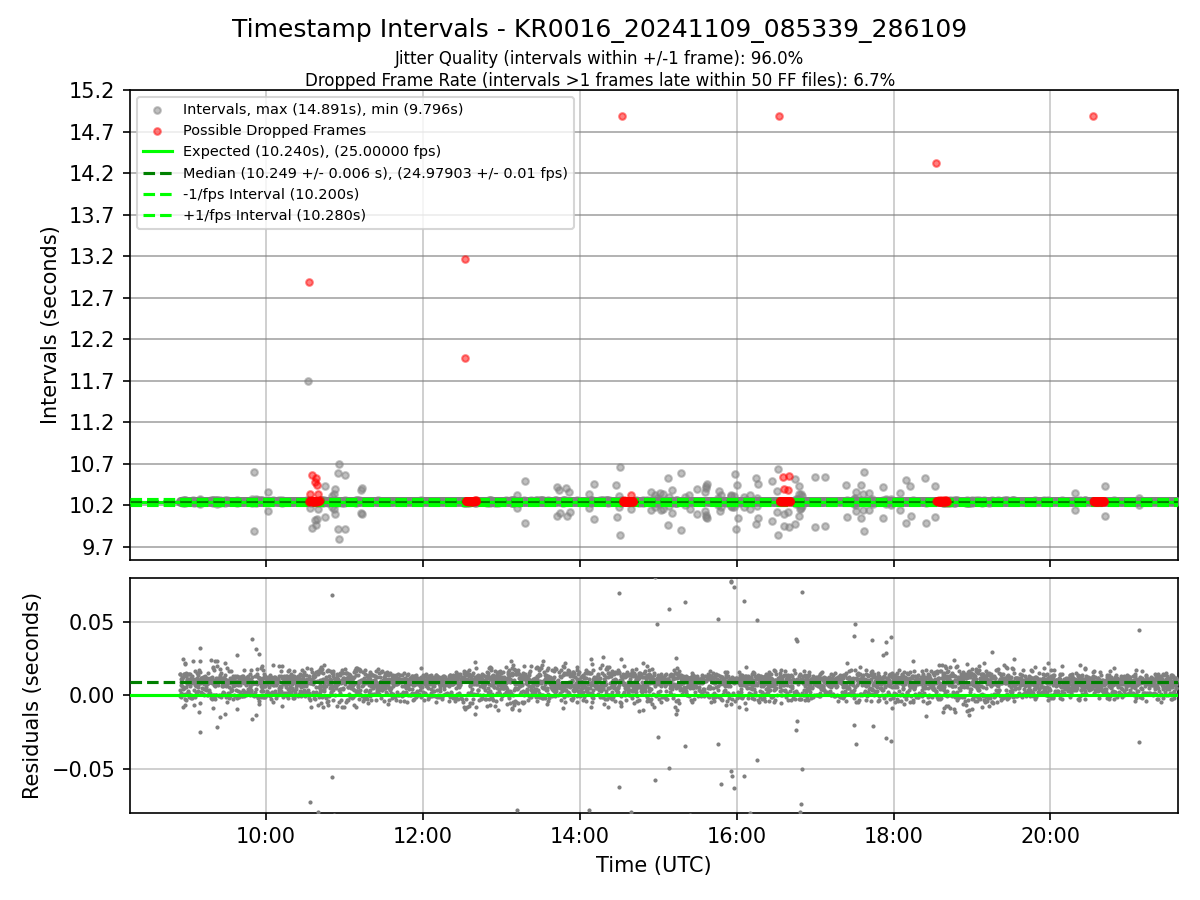Click the red dropped-frame point near 12.9 seconds
This screenshot has width=1200, height=900.
click(309, 282)
